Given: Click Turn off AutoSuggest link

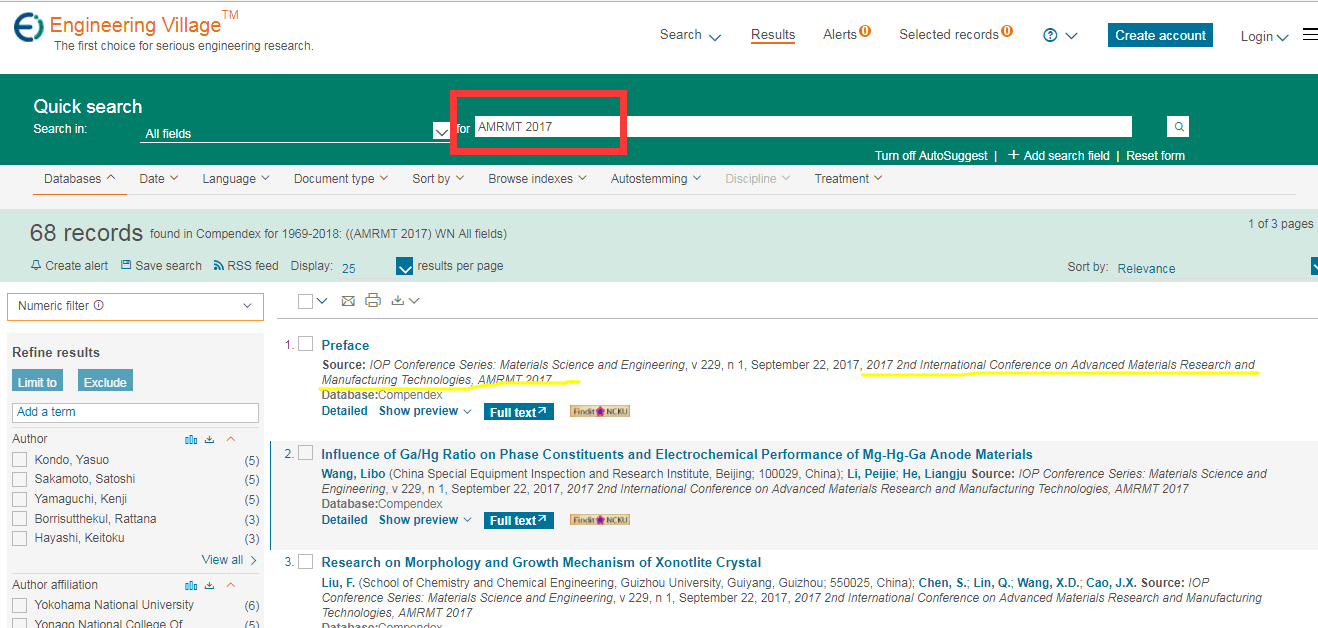Looking at the screenshot, I should point(930,156).
